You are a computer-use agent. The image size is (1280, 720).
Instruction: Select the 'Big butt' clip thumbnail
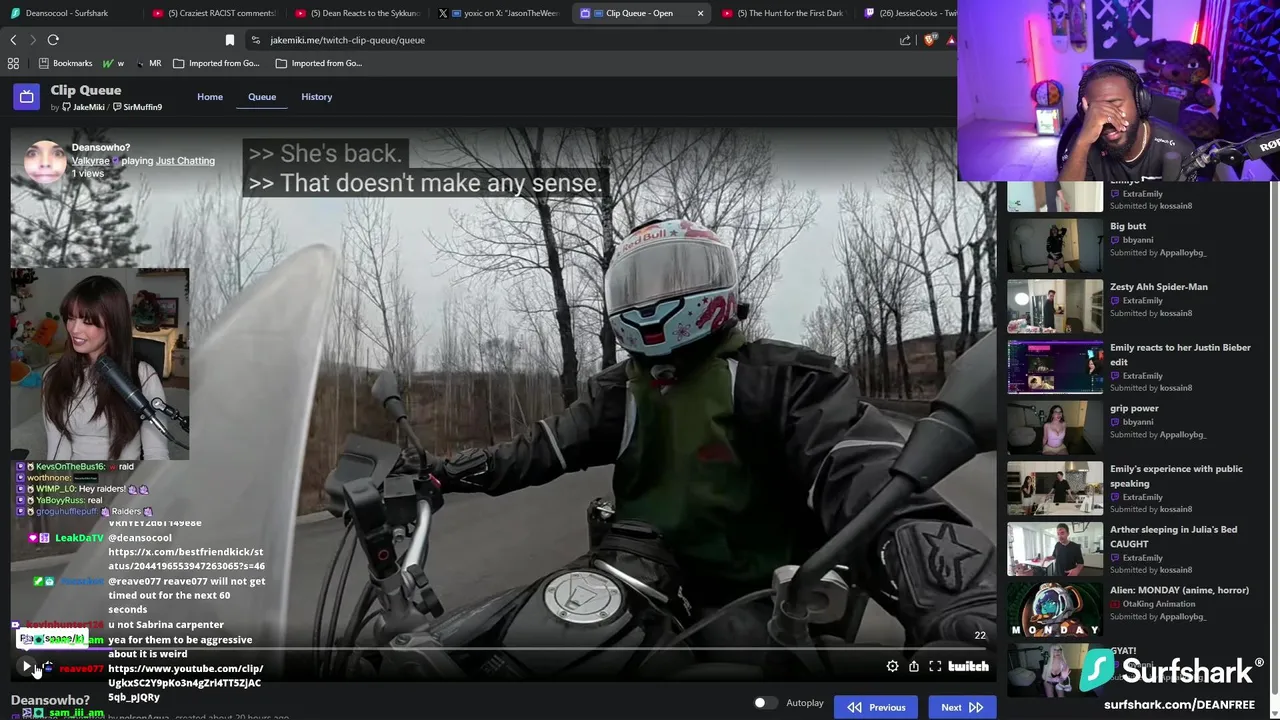point(1055,246)
